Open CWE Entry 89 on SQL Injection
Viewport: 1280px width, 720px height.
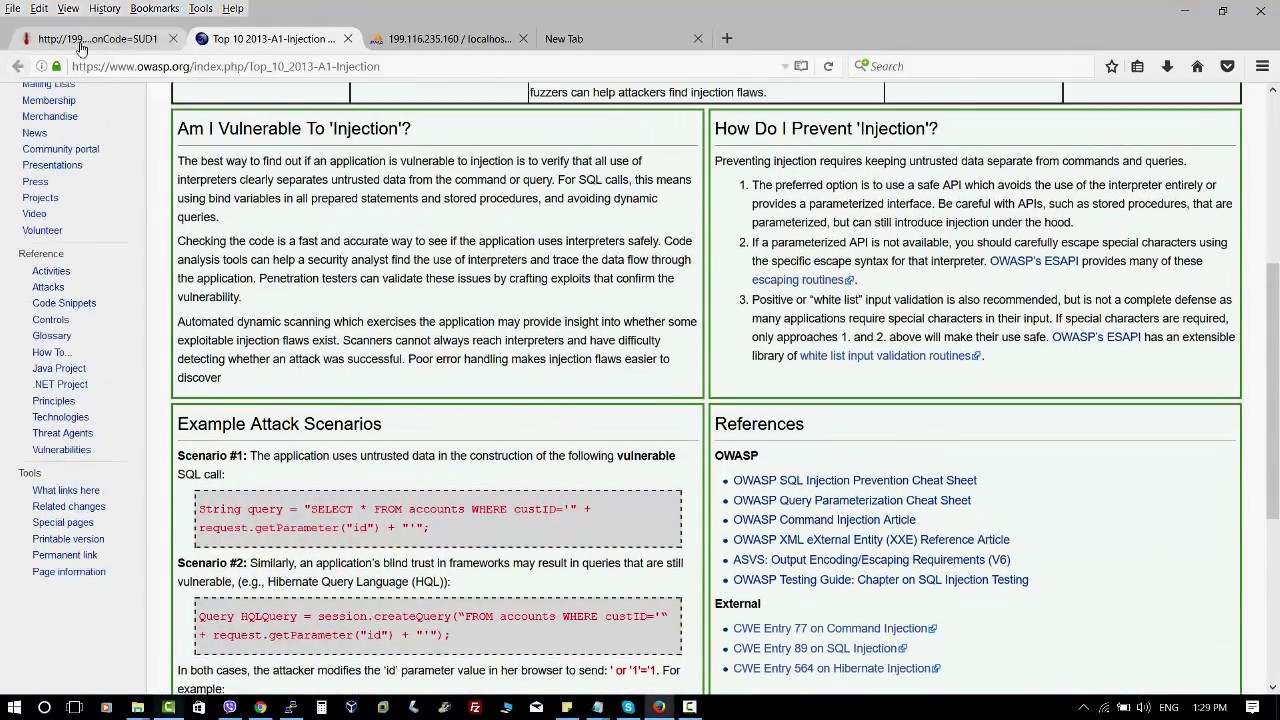tap(820, 648)
